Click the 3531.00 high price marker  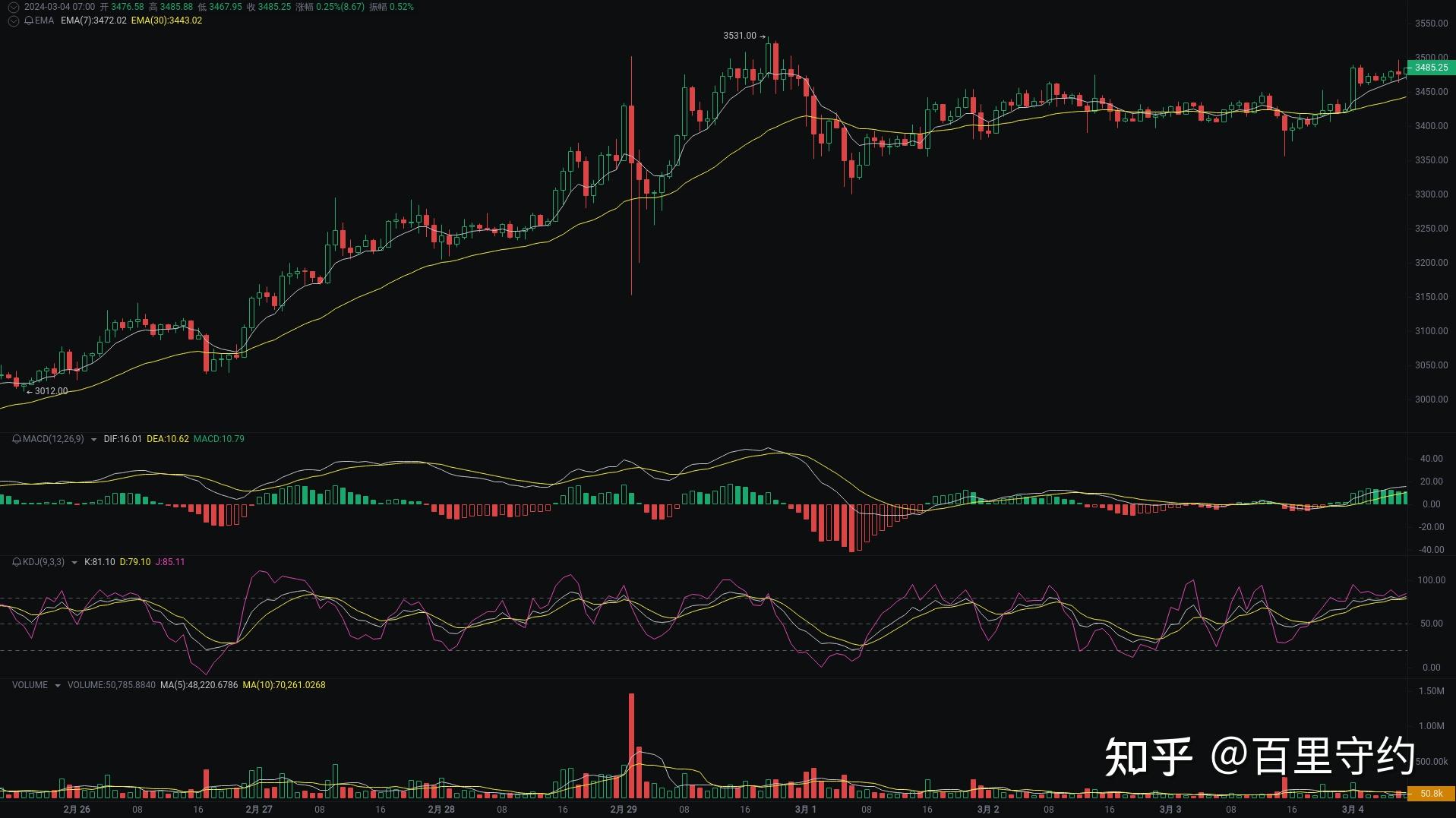tap(744, 36)
